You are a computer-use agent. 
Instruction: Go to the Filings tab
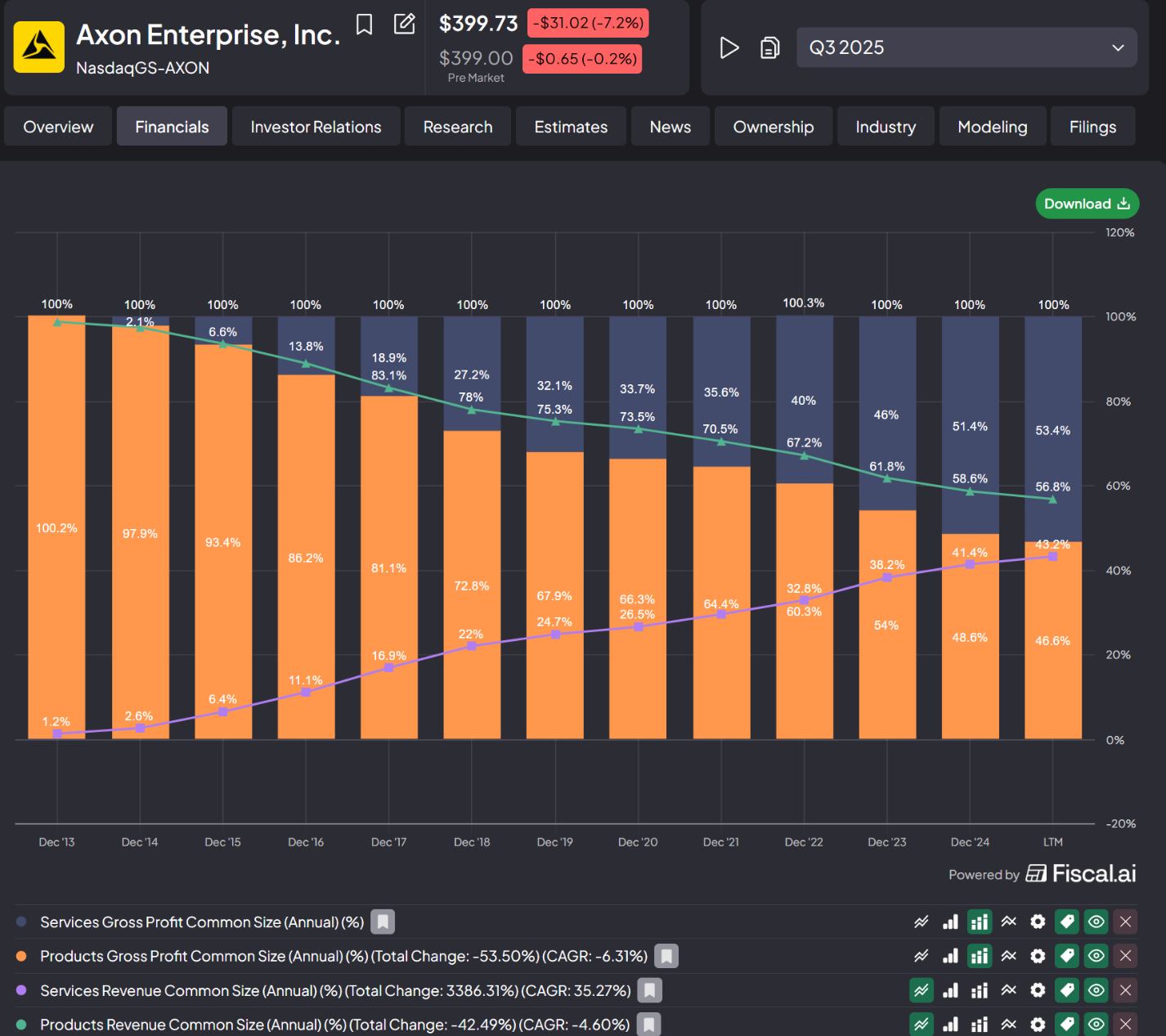pos(1092,127)
